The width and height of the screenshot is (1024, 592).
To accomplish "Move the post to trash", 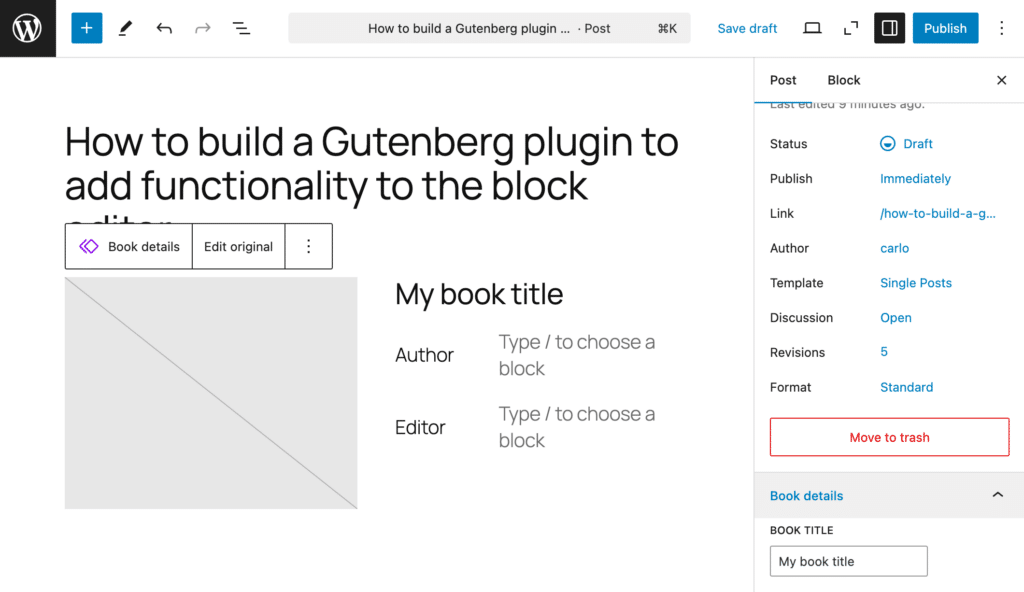I will [x=888, y=437].
